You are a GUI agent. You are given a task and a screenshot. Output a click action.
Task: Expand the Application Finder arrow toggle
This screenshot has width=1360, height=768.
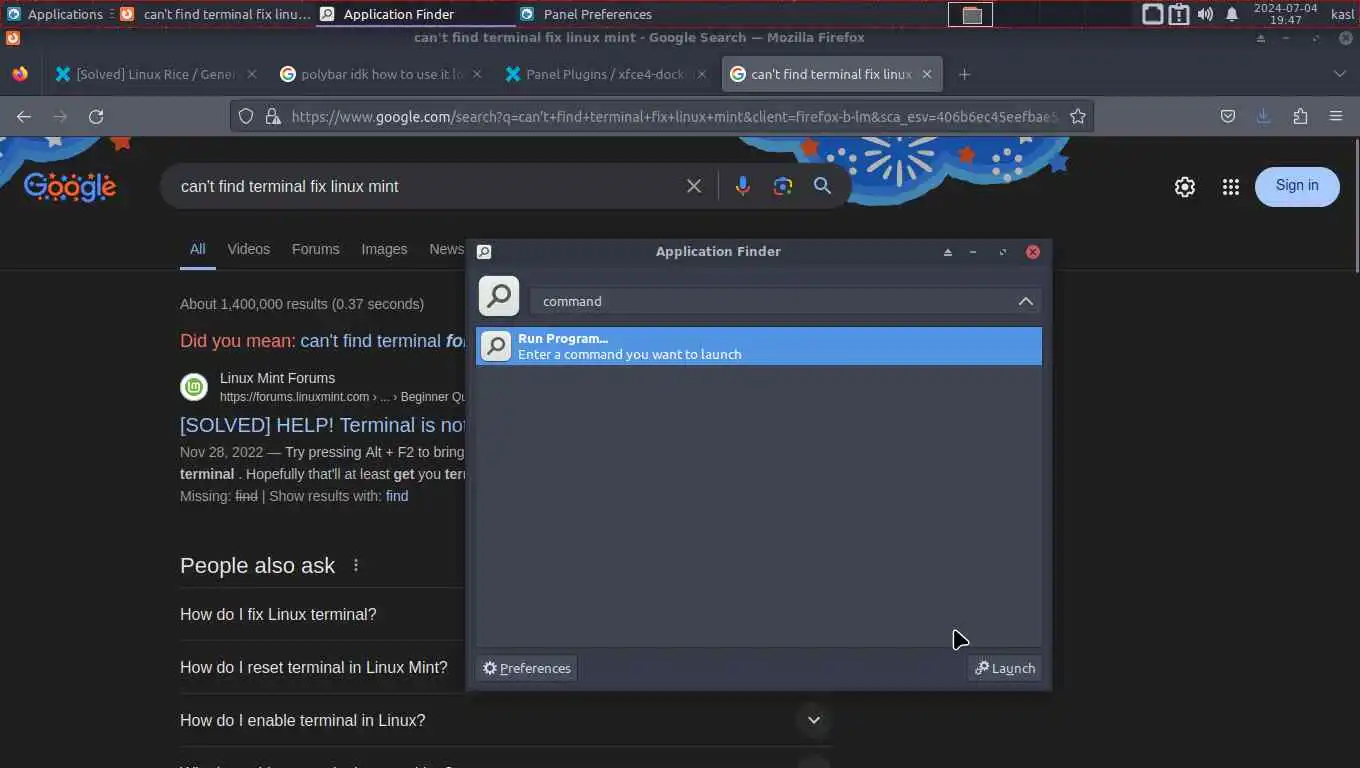click(1026, 301)
